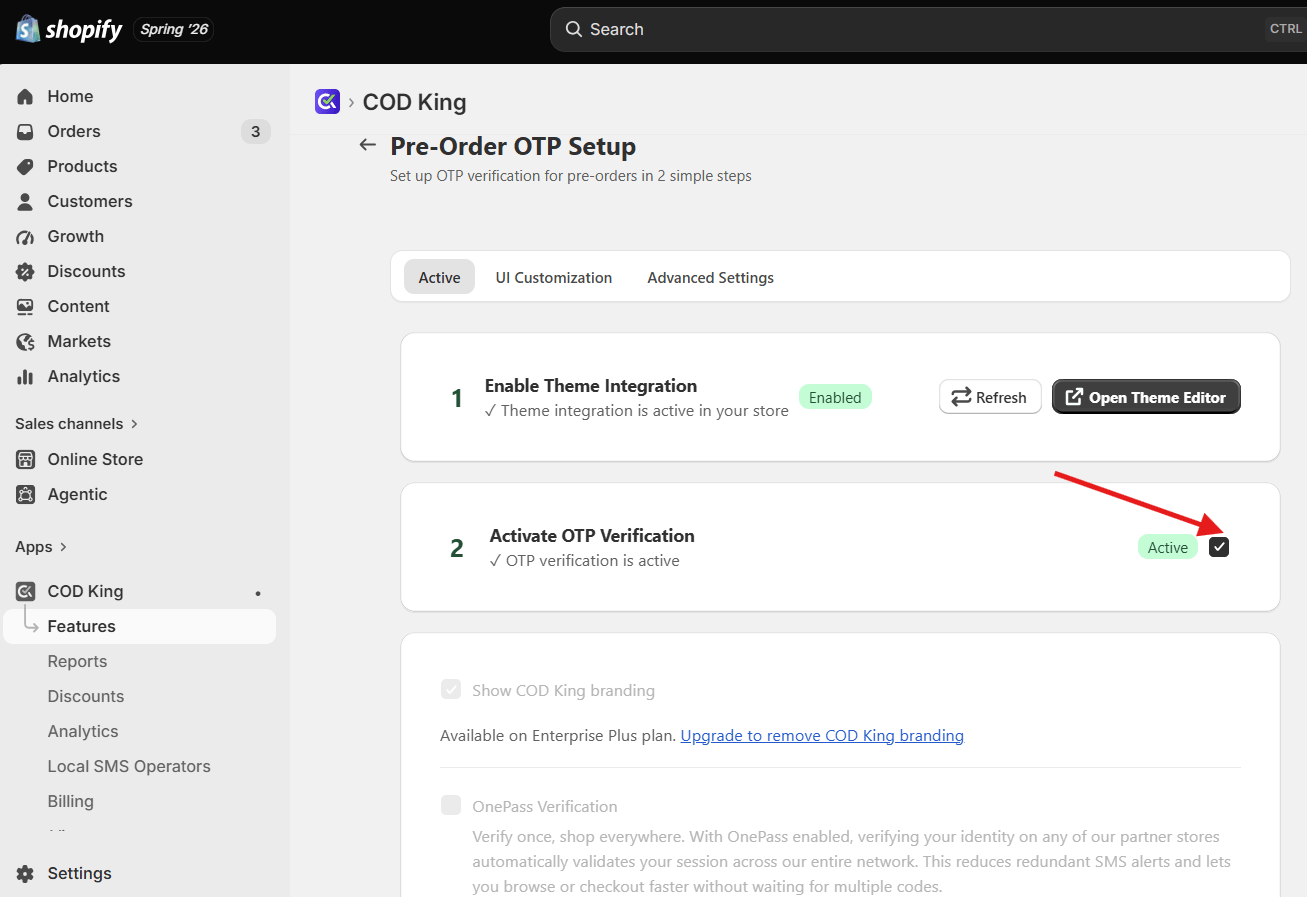The image size is (1307, 897).
Task: Open the Billing submenu item
Action: (x=70, y=801)
